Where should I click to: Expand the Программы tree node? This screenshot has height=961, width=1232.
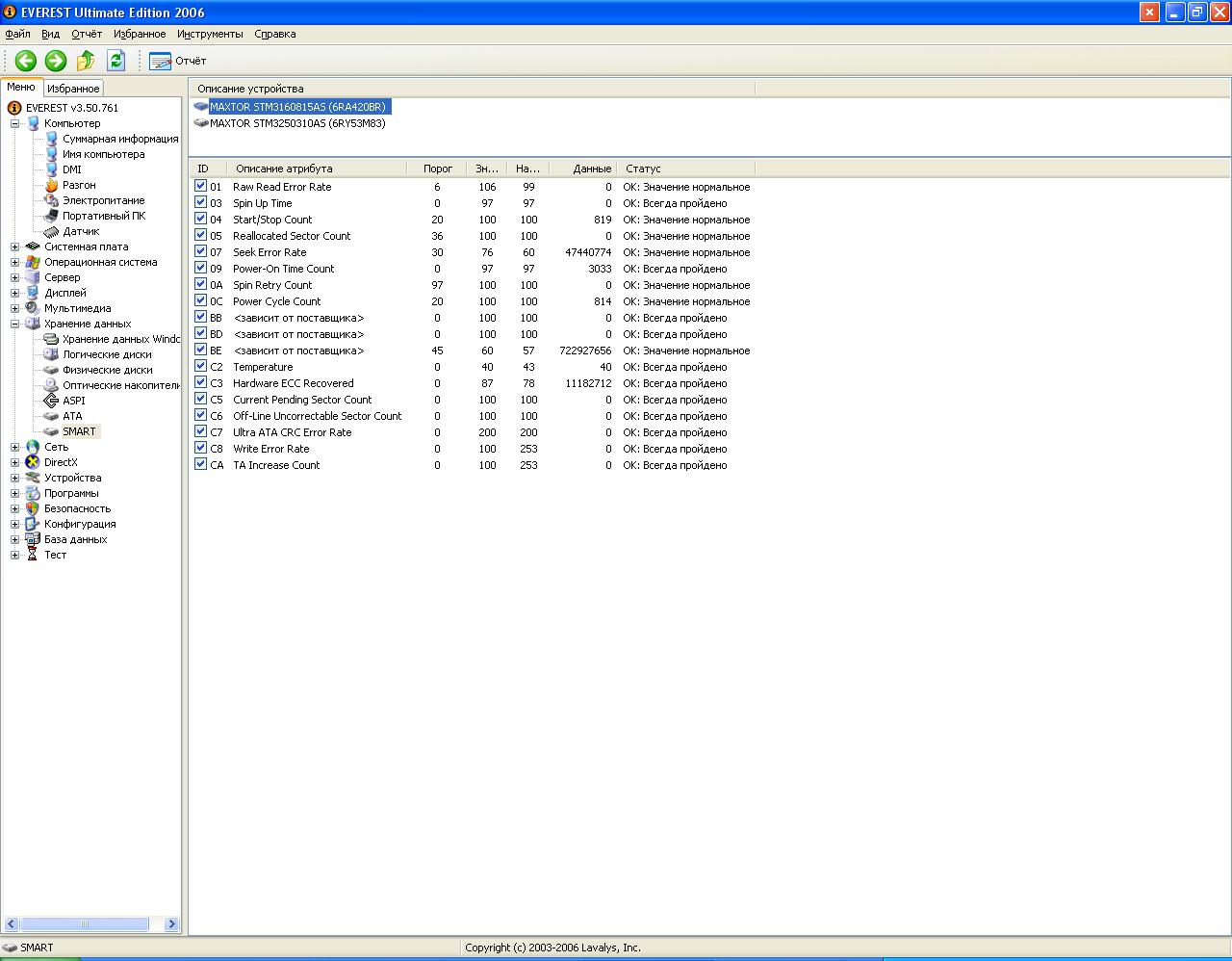point(14,493)
